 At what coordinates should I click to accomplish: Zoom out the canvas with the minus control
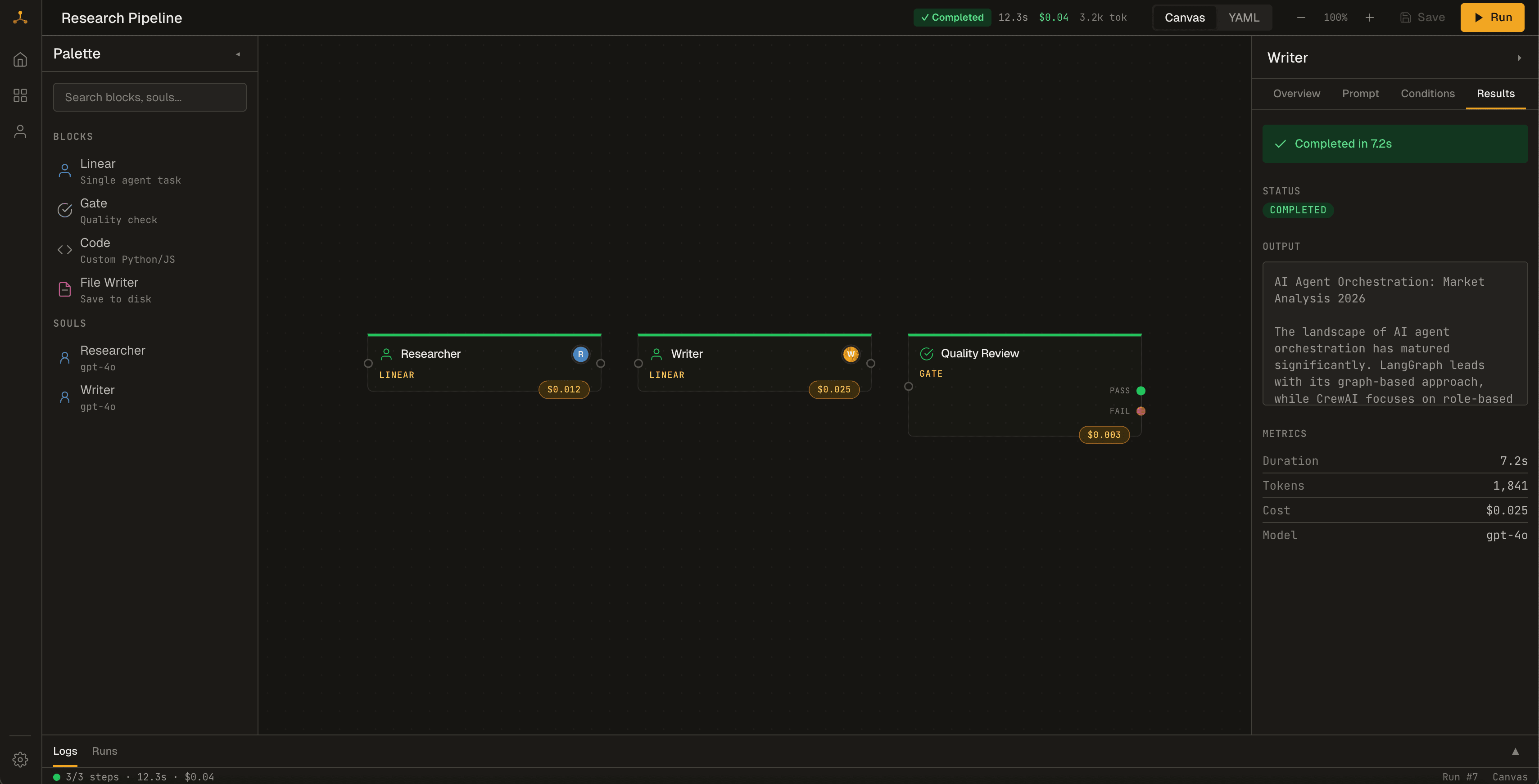[1301, 17]
